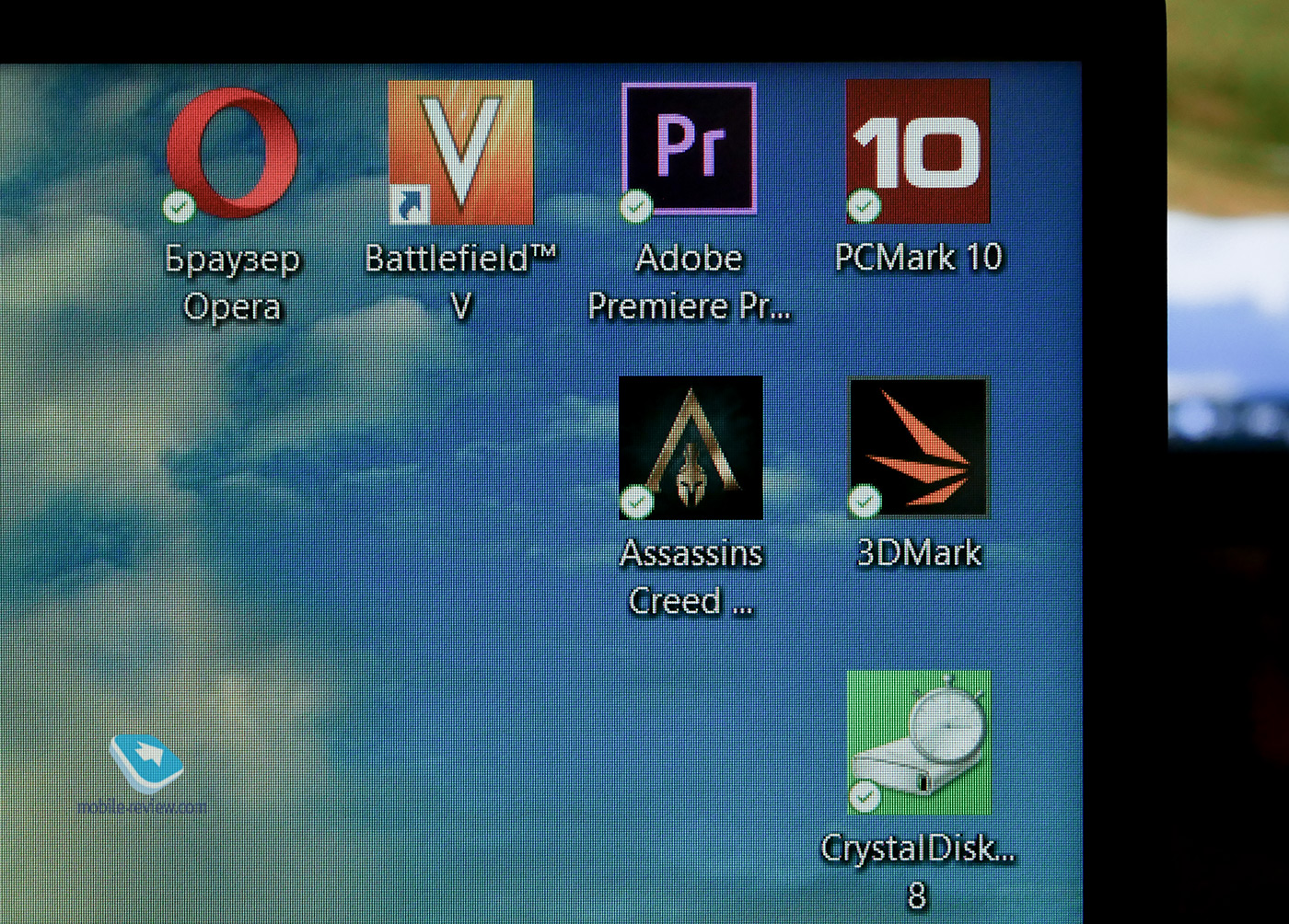Select the 3DMark desktop icon
1289x924 pixels.
point(918,447)
